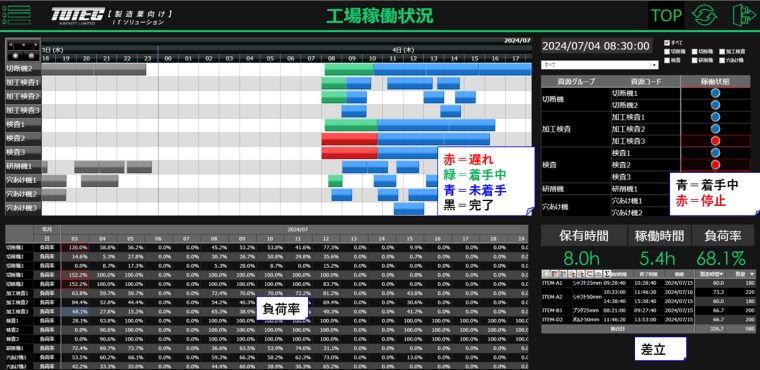
Task: Open the すべて combo box dropdown
Action: pos(654,64)
